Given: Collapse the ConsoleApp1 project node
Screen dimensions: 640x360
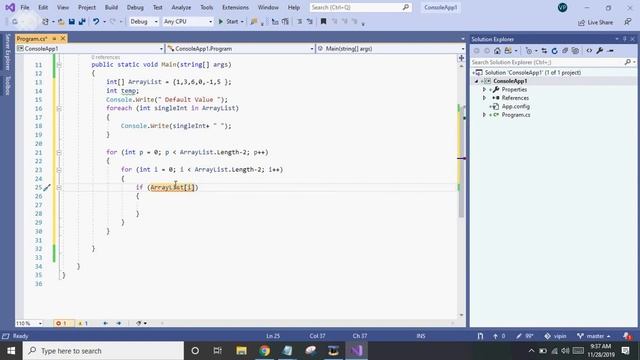Looking at the screenshot, I should (x=476, y=81).
